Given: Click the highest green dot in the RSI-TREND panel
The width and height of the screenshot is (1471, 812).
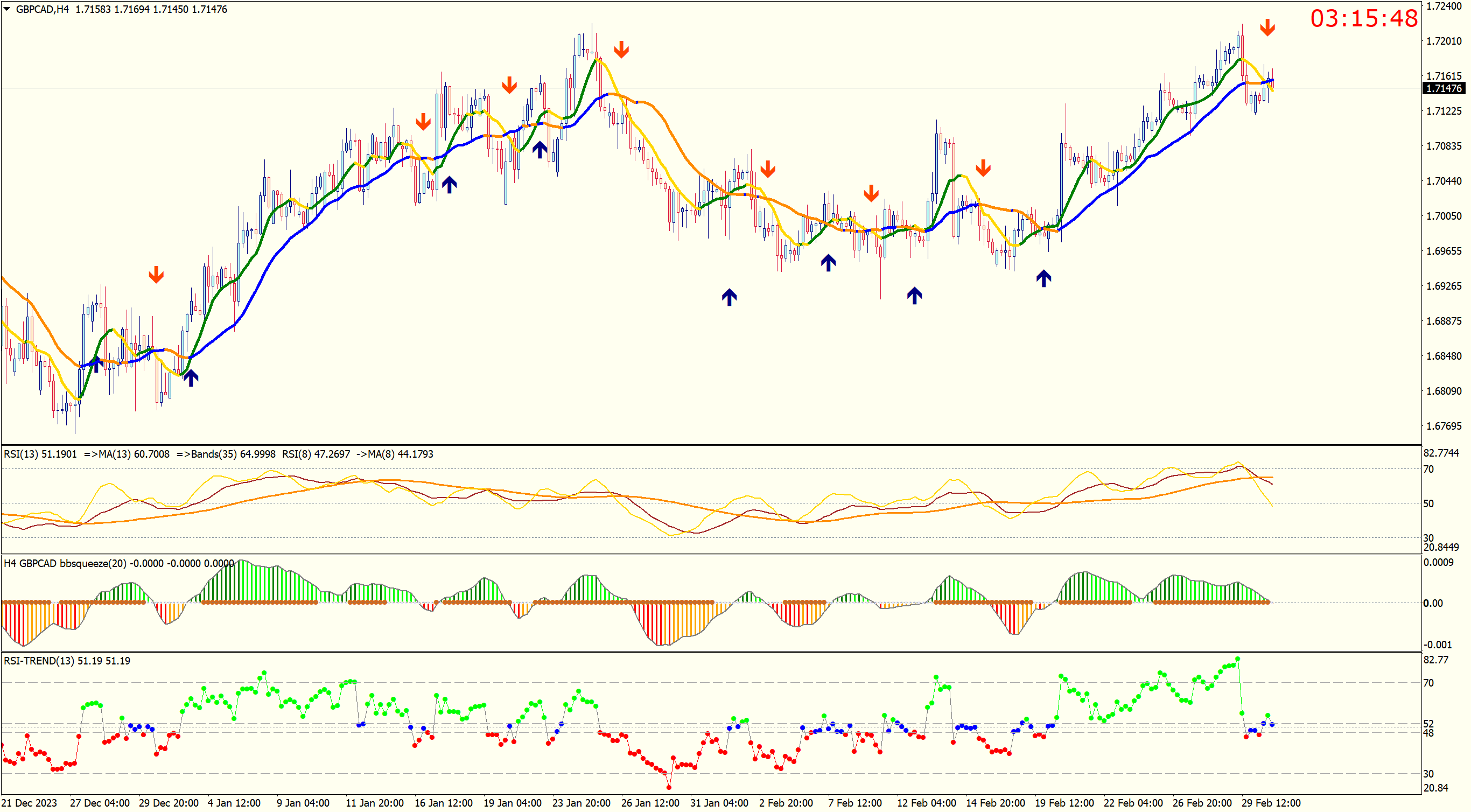Looking at the screenshot, I should 1237,659.
